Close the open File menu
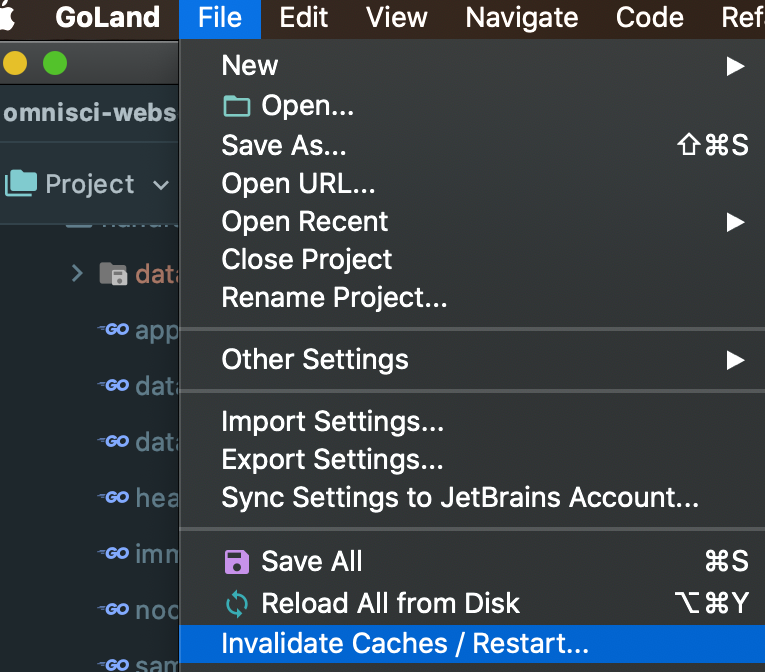 click(x=220, y=19)
